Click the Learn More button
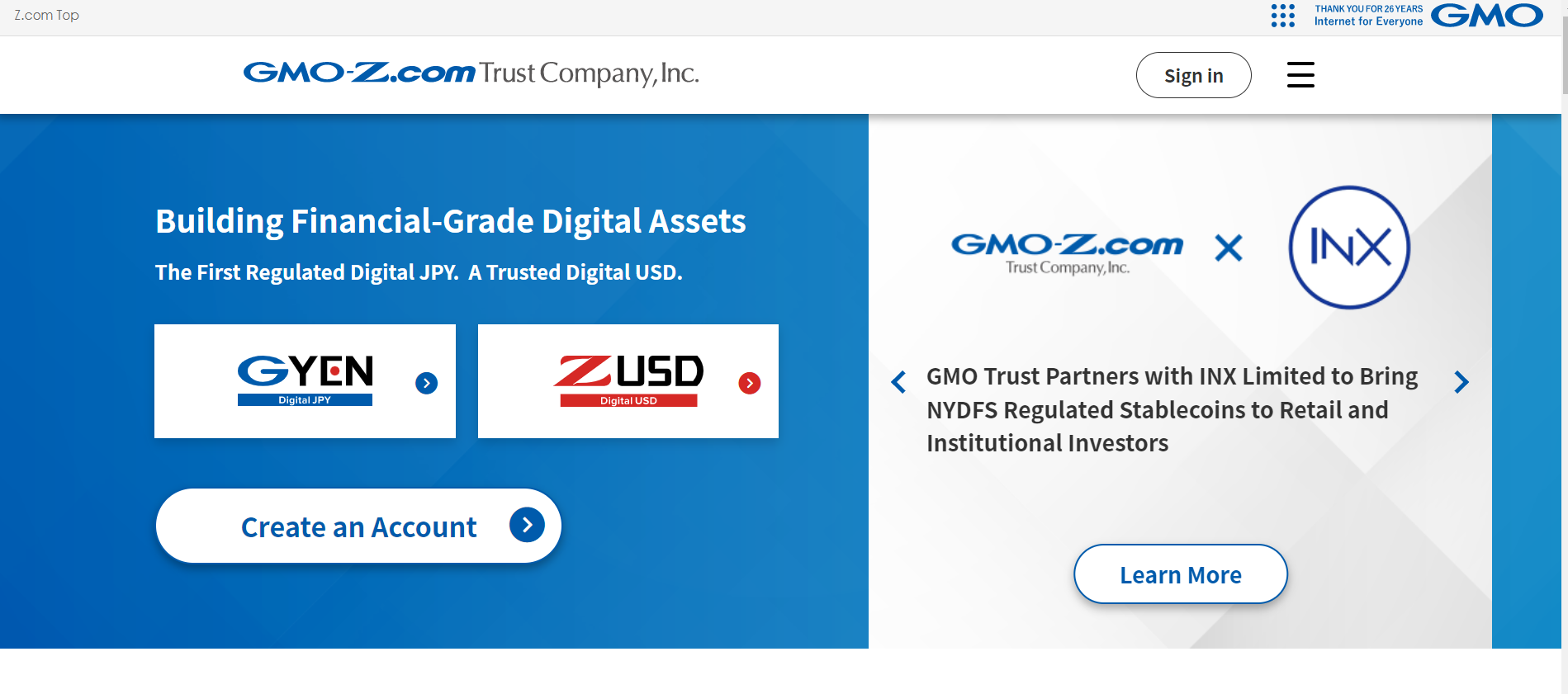 tap(1180, 574)
